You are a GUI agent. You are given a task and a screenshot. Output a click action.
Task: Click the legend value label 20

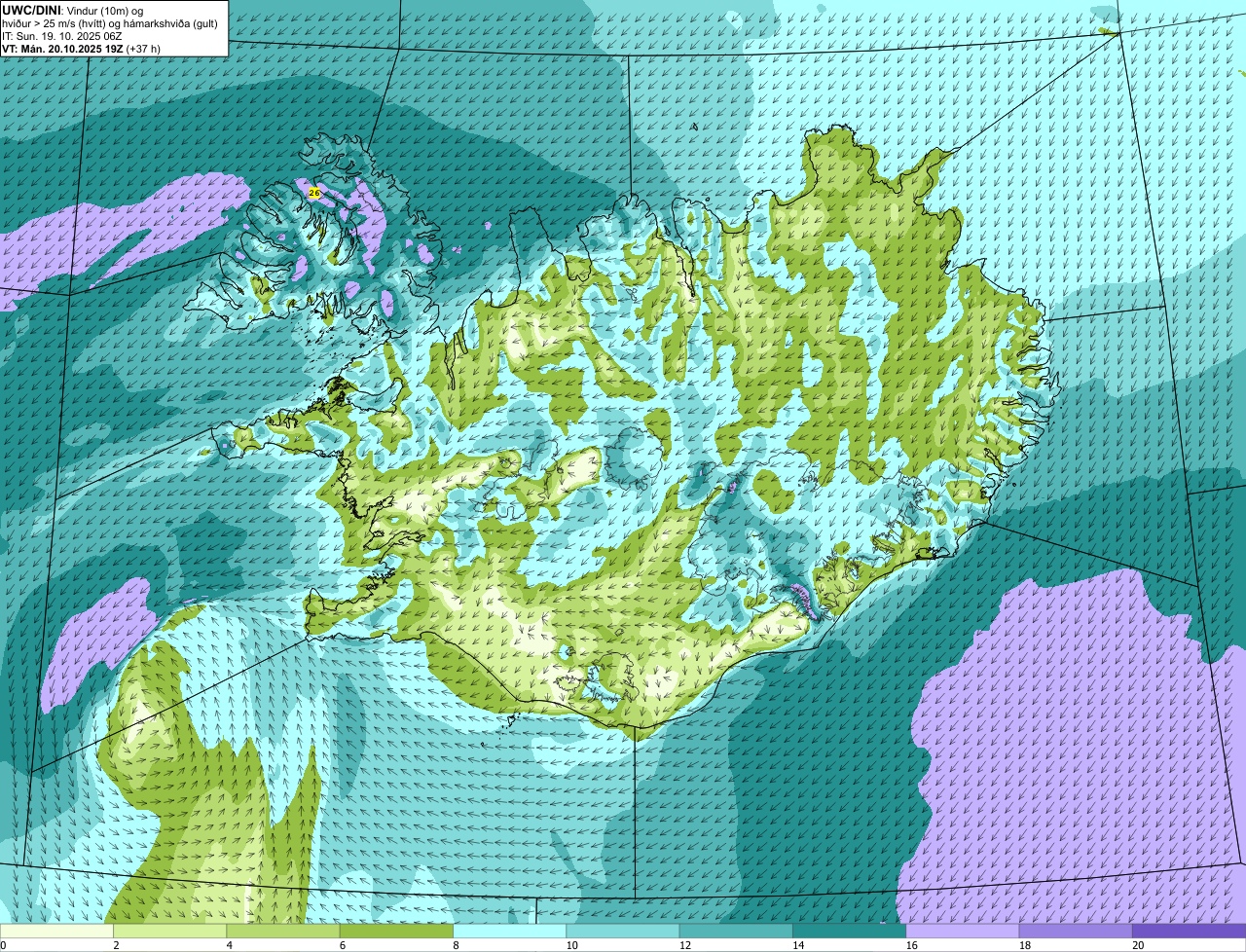click(x=1137, y=945)
